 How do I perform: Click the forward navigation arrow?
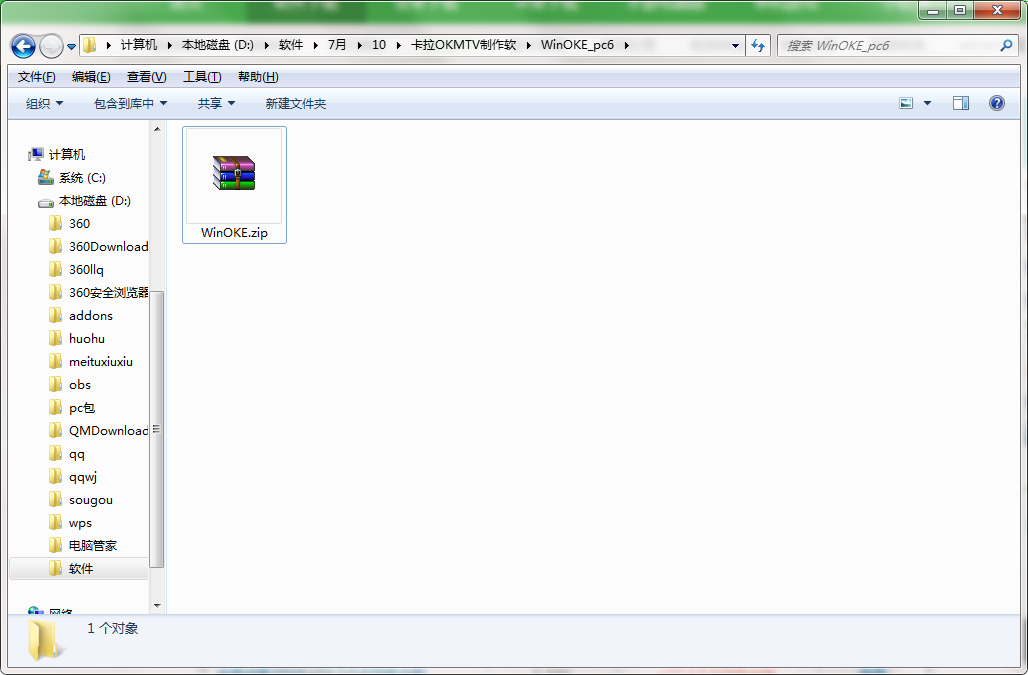(x=51, y=46)
